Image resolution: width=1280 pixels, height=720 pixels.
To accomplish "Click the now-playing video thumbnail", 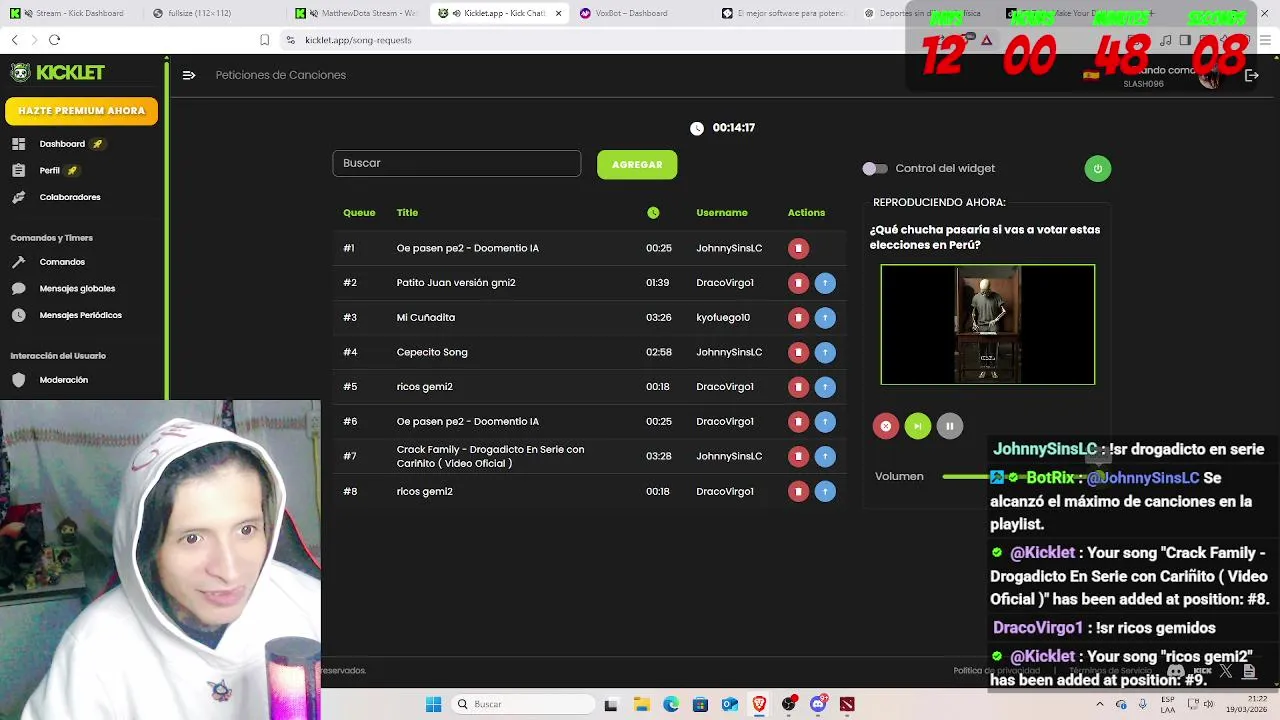I will (x=988, y=324).
